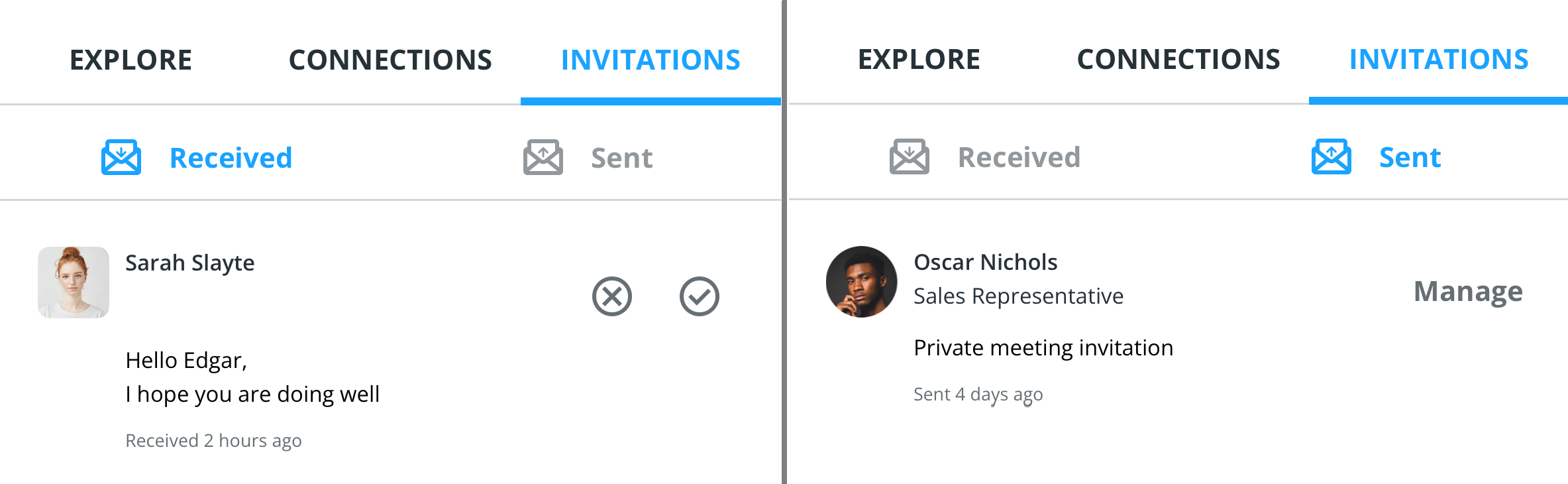Decline Sarah Slayte's invitation with X icon
Viewport: 1568px width, 484px height.
click(612, 296)
